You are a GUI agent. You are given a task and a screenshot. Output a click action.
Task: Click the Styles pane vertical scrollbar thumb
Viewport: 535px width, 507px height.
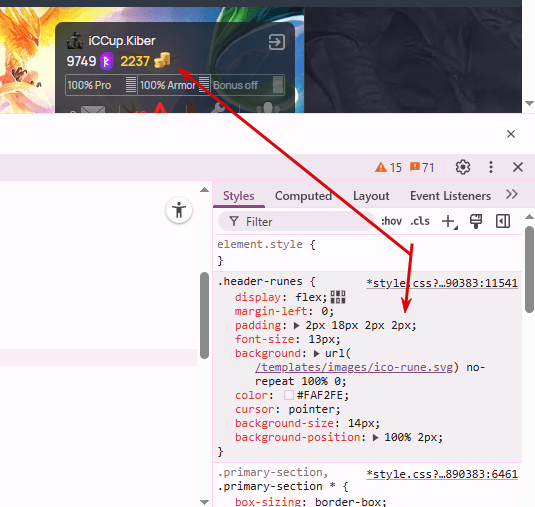click(529, 270)
